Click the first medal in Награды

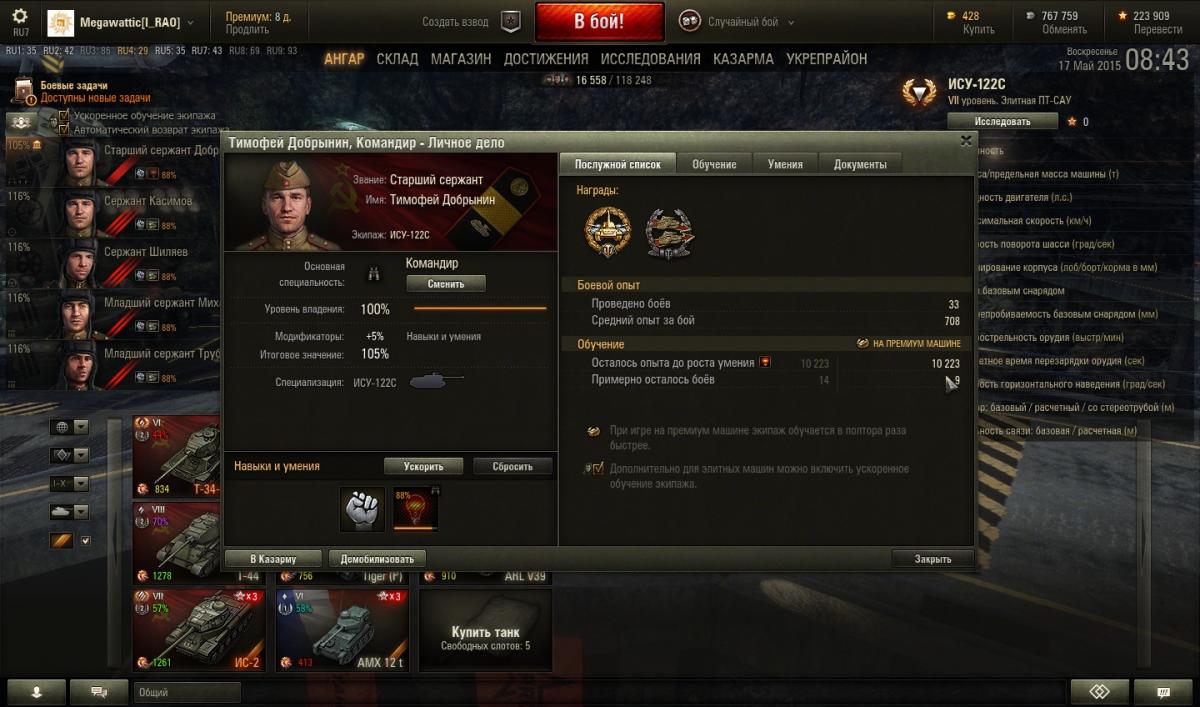click(608, 231)
